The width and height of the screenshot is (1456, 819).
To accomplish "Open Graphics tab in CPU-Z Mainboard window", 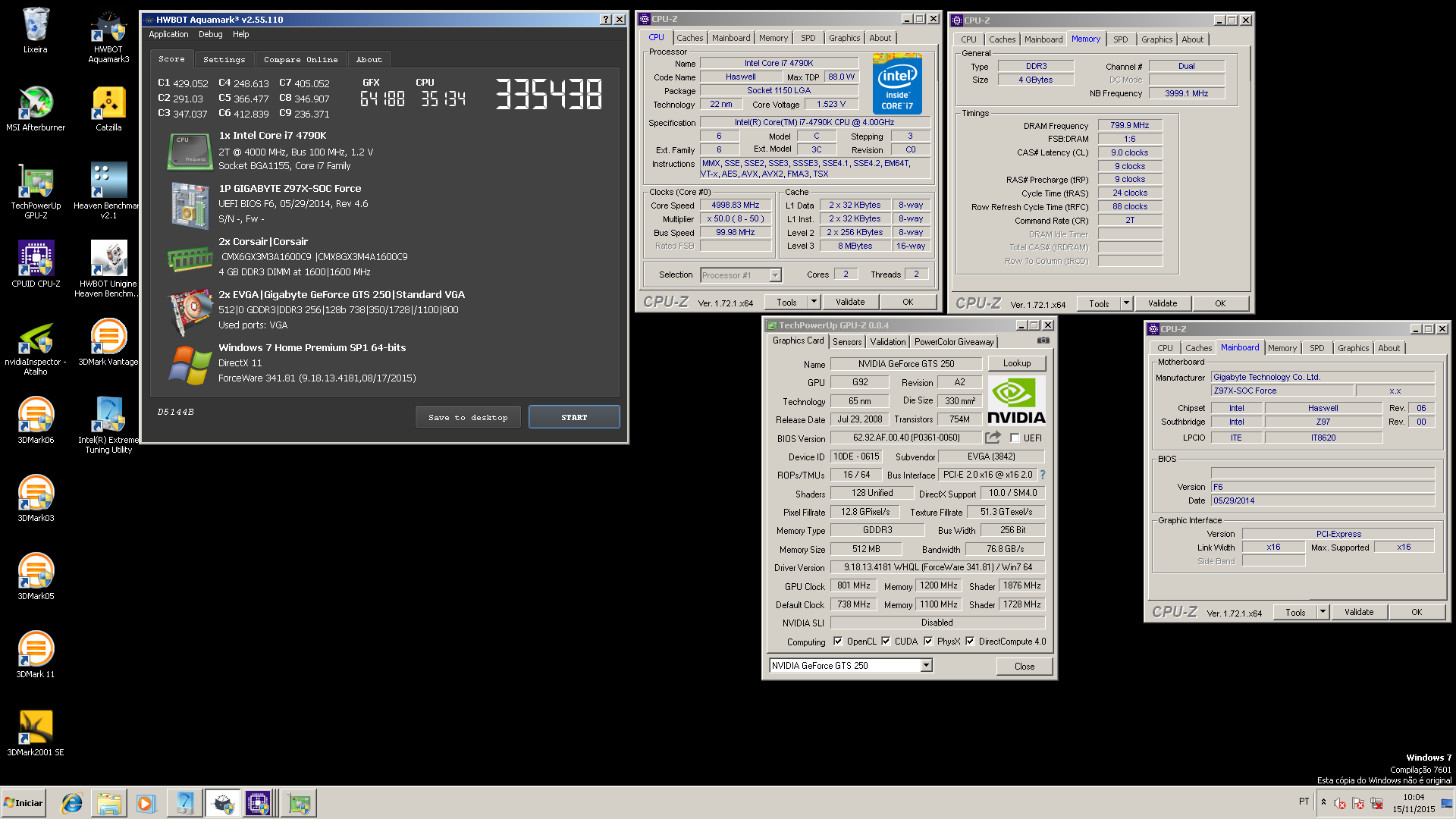I will click(x=1353, y=348).
